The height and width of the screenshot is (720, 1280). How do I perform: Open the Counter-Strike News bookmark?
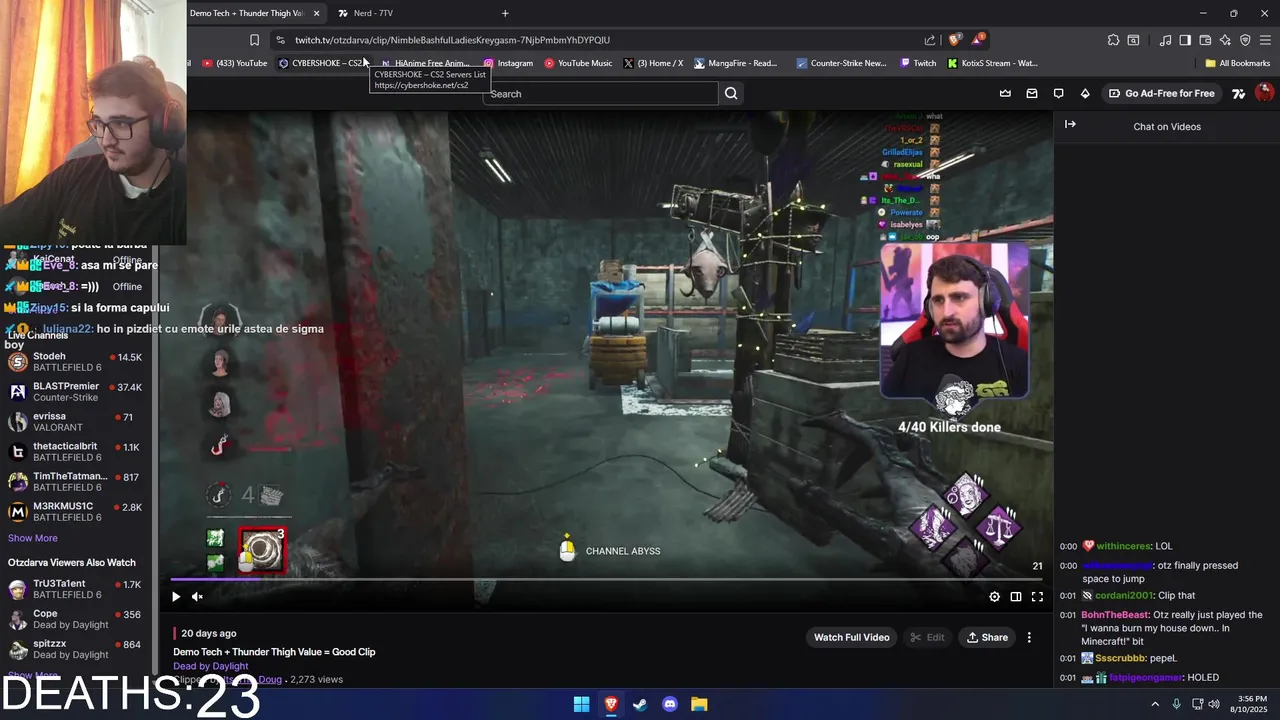point(841,63)
